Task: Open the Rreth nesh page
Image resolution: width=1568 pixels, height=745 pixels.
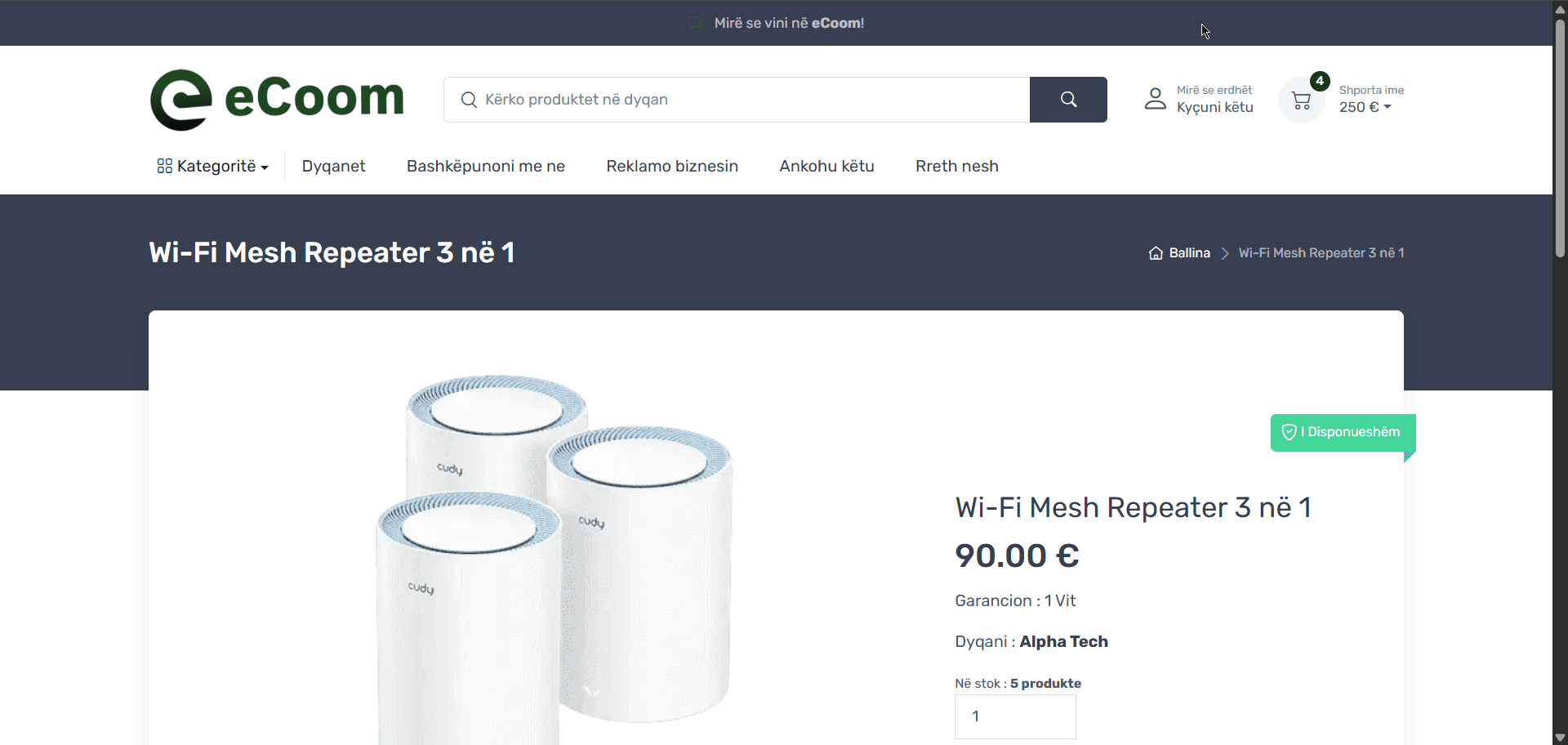Action: tap(957, 166)
